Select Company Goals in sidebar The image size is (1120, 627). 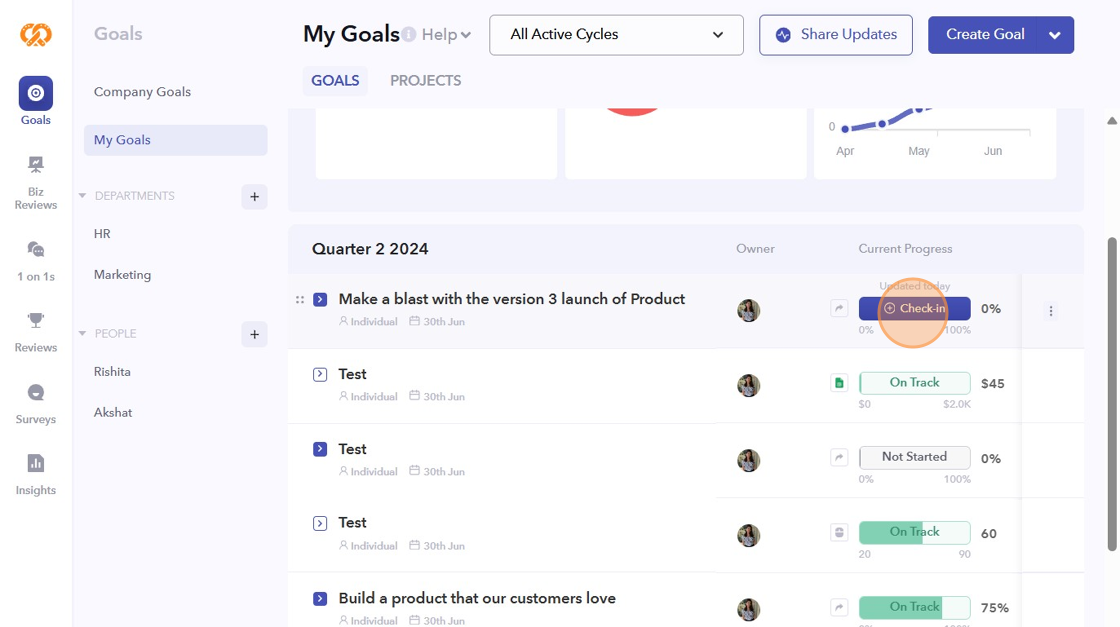[x=142, y=92]
